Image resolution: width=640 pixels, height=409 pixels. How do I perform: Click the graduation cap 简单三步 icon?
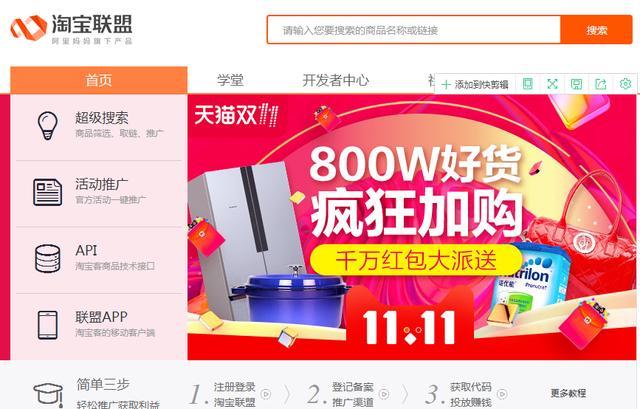click(48, 394)
